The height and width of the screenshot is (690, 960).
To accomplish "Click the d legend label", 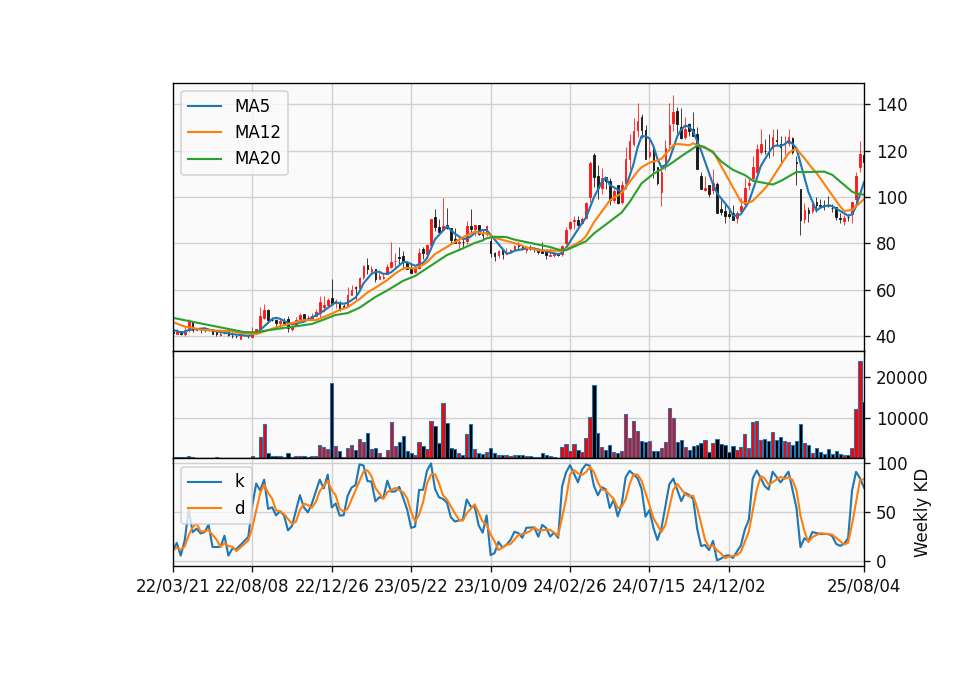I will [239, 508].
